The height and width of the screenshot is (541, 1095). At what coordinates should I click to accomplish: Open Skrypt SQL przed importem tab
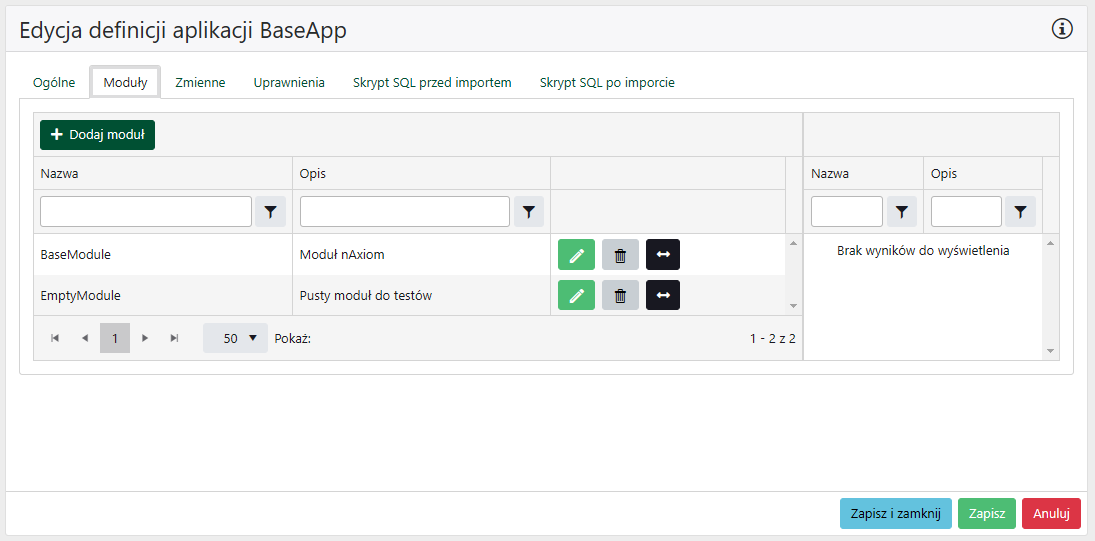pyautogui.click(x=432, y=83)
